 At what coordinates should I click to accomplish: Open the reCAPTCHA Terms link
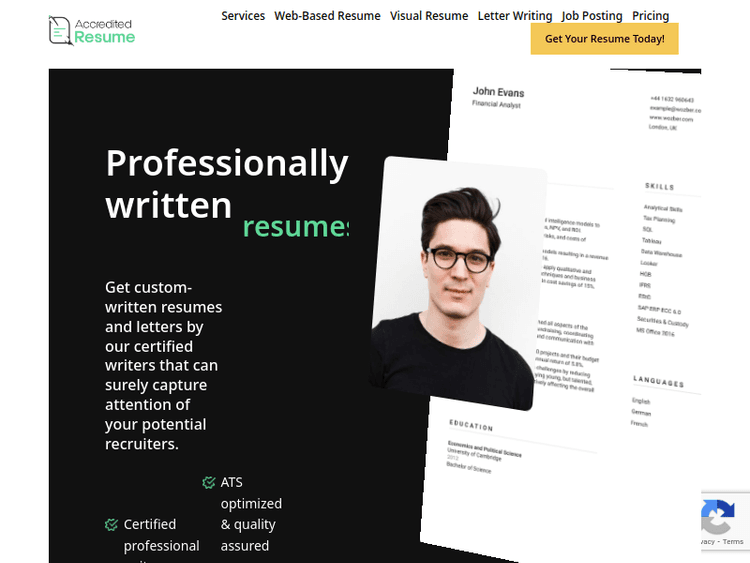[733, 541]
